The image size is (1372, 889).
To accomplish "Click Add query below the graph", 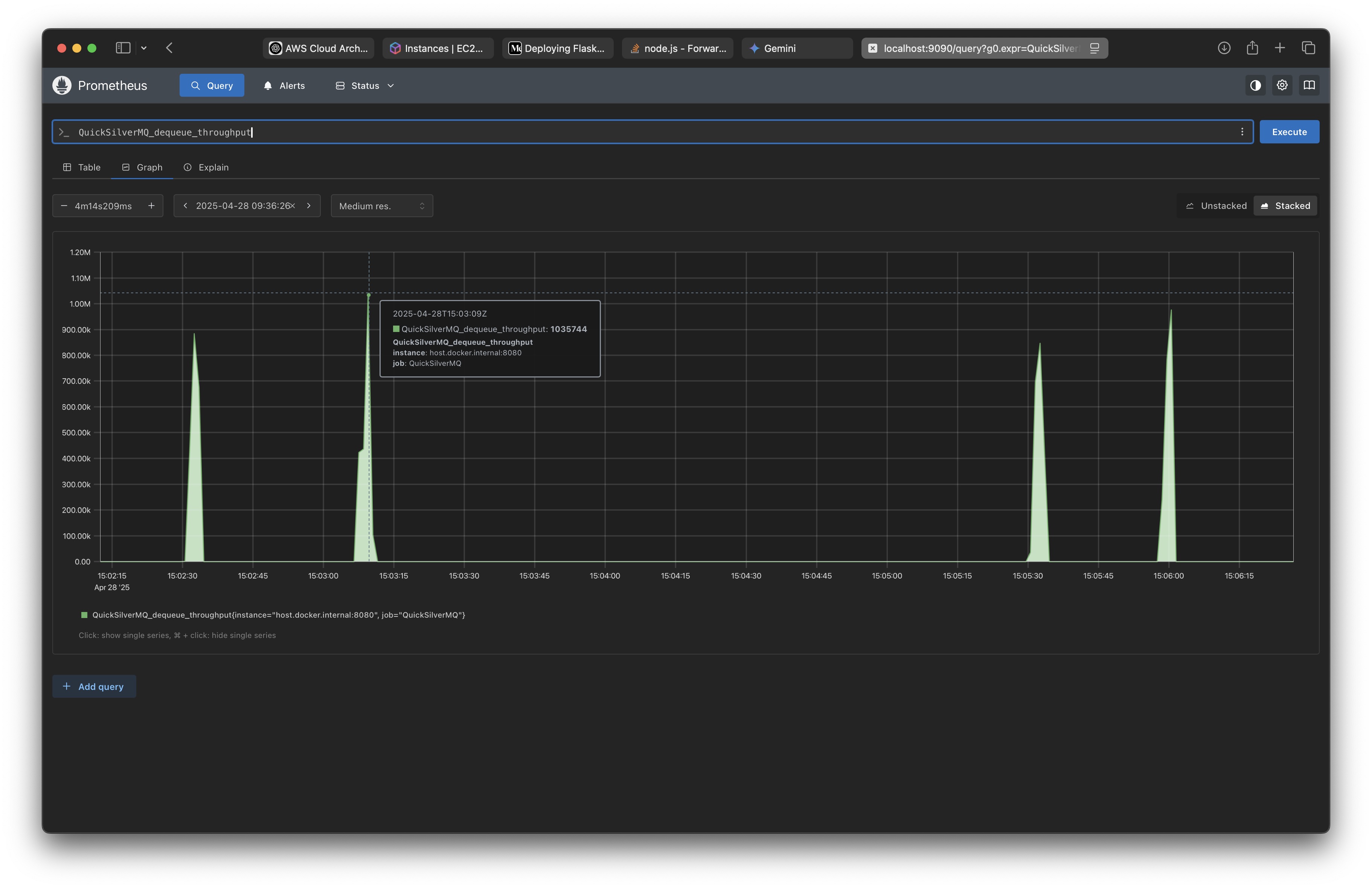I will coord(94,686).
